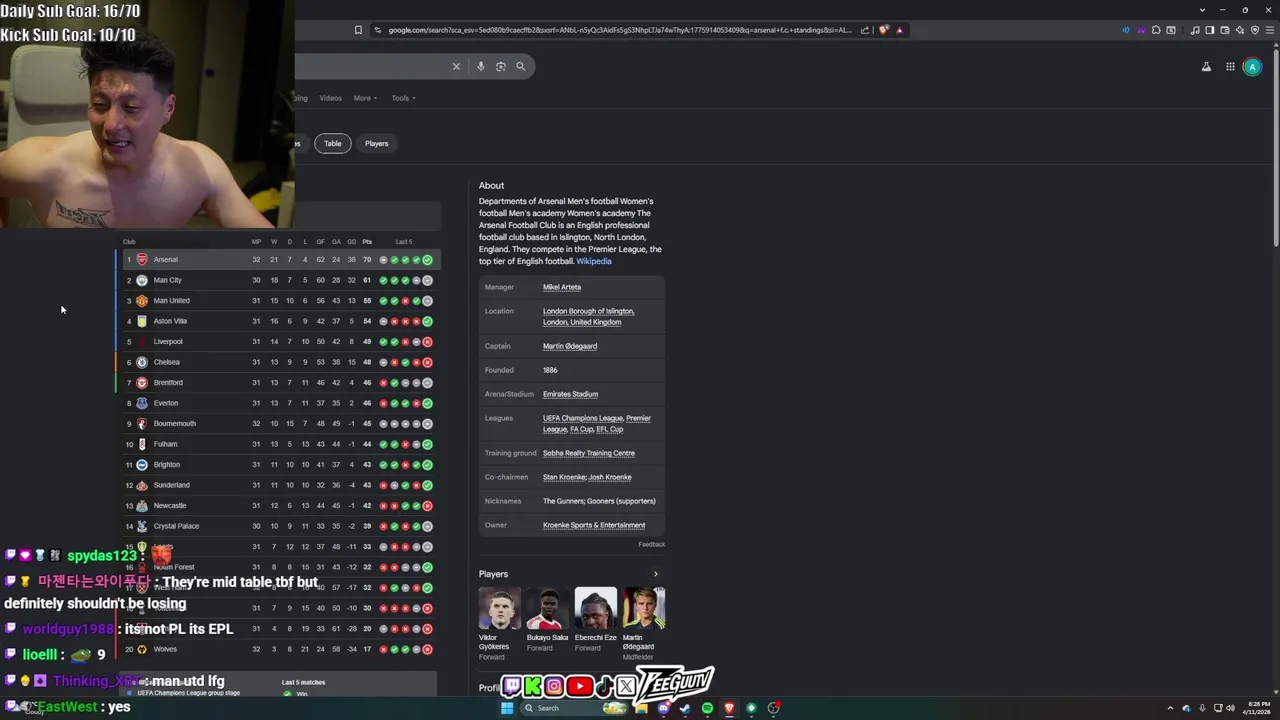Select the Man City table row
The image size is (1280, 720).
(x=280, y=280)
